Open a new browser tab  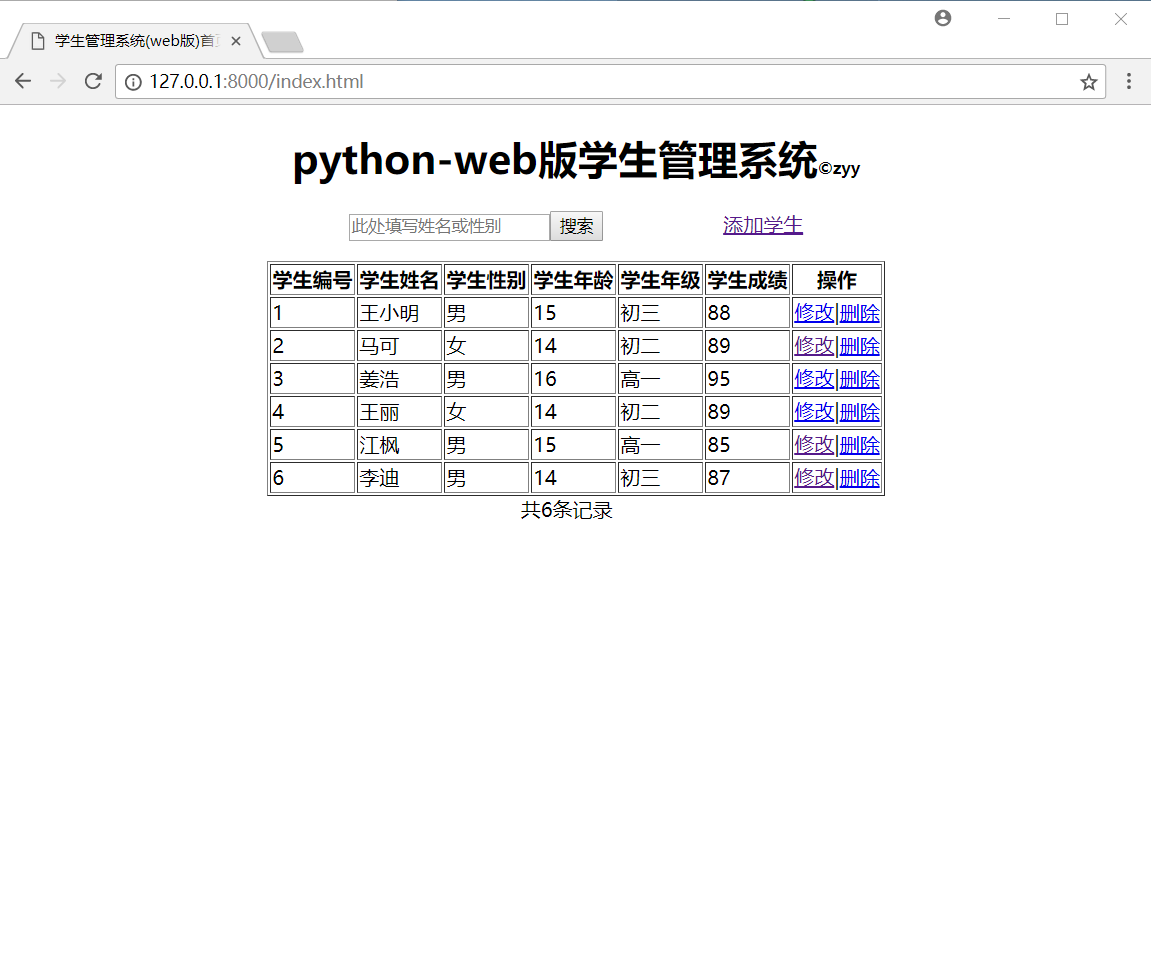coord(282,40)
